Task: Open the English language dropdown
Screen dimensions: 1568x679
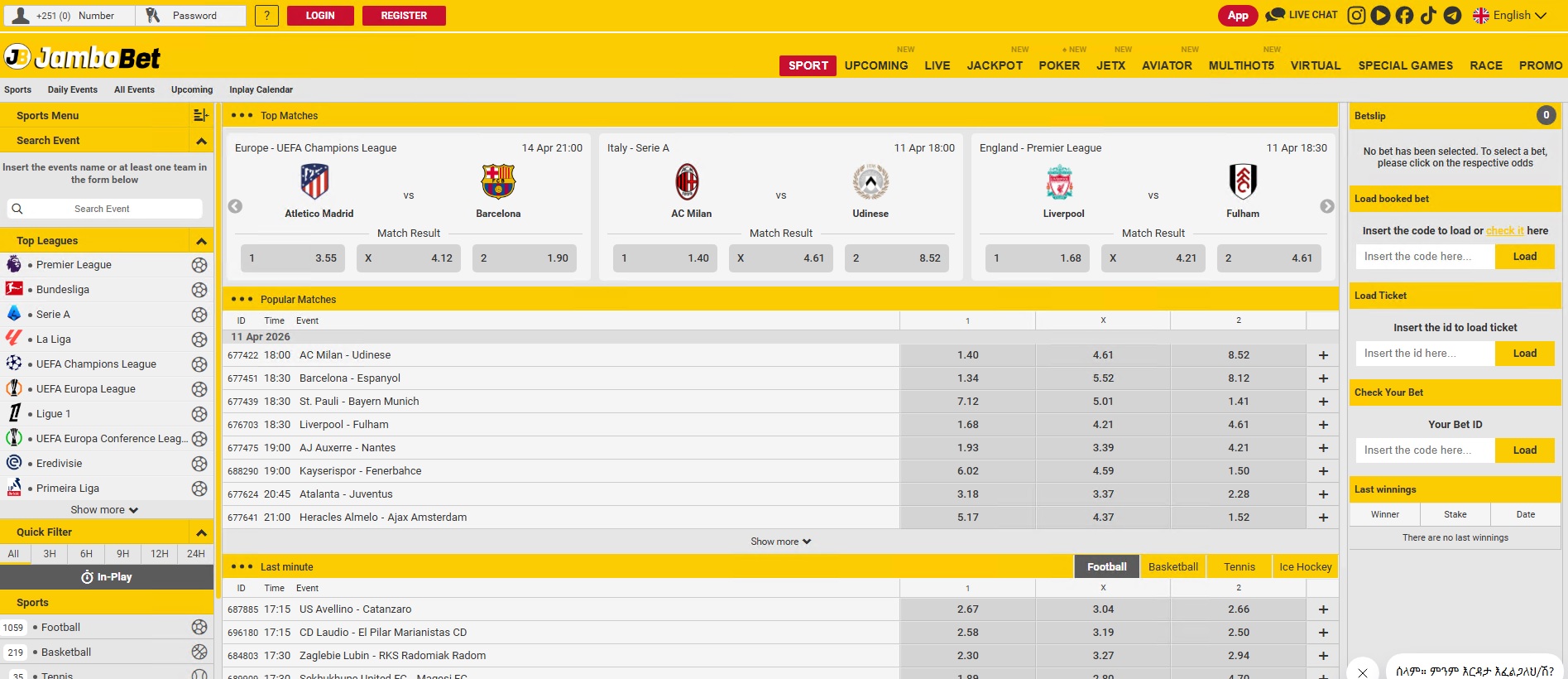Action: [1510, 15]
